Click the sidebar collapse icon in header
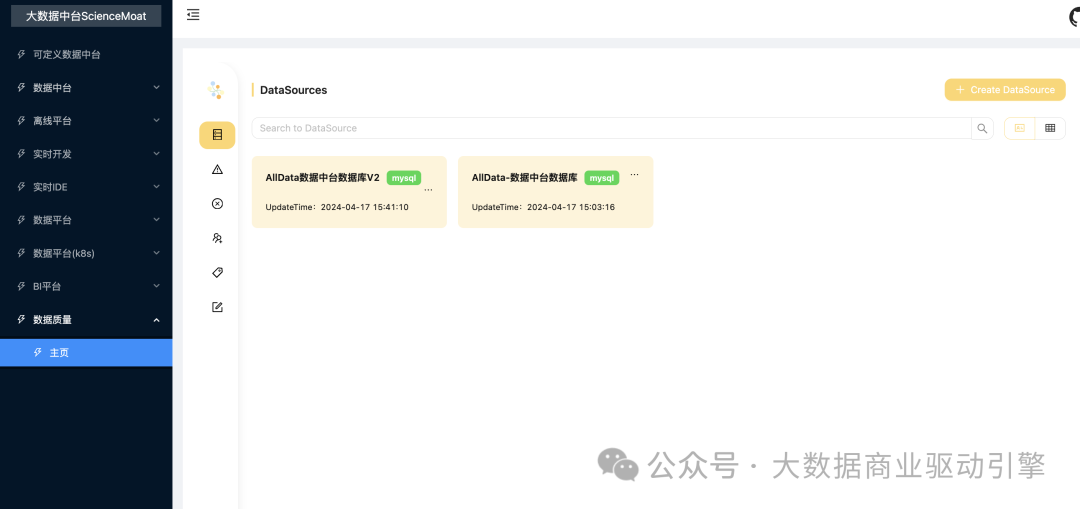The height and width of the screenshot is (509, 1080). pyautogui.click(x=193, y=15)
